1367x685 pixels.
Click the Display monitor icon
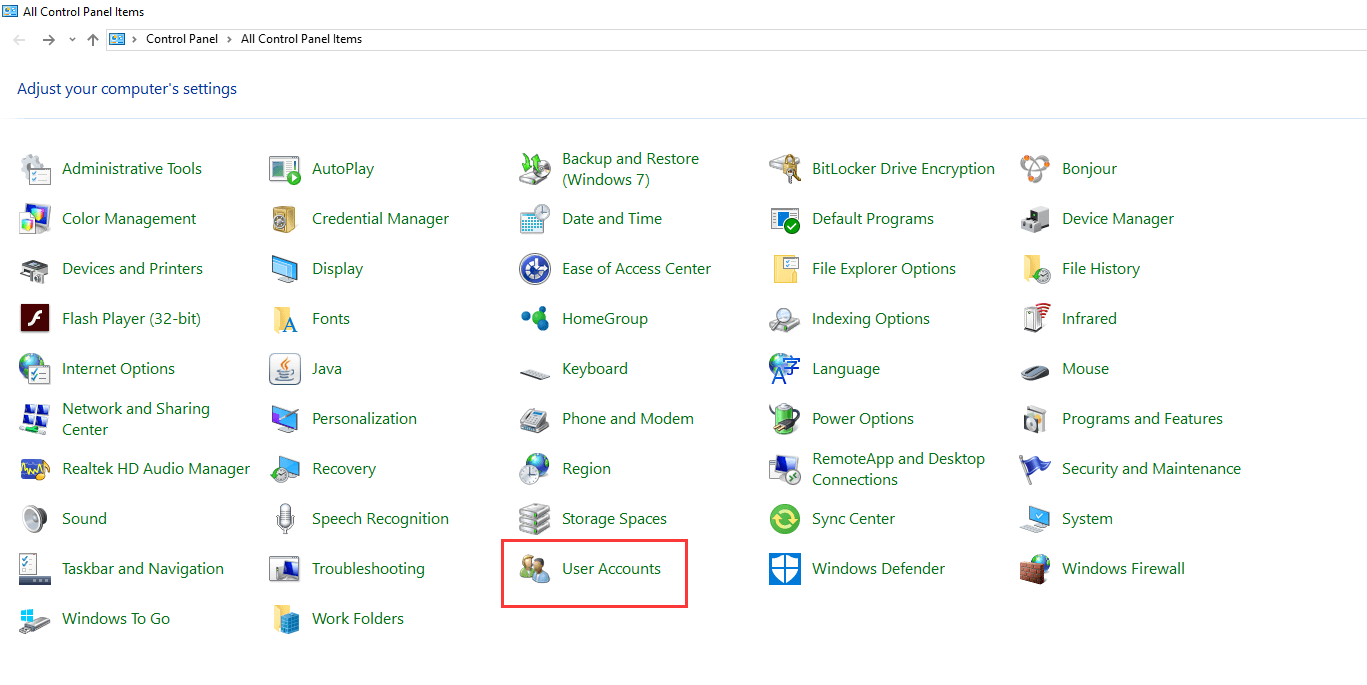point(285,269)
